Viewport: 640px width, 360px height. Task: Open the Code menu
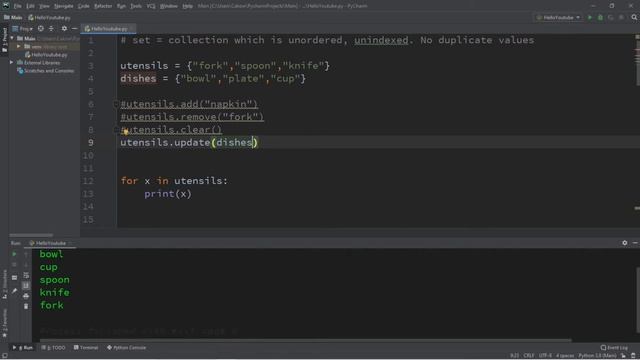pyautogui.click(x=84, y=6)
